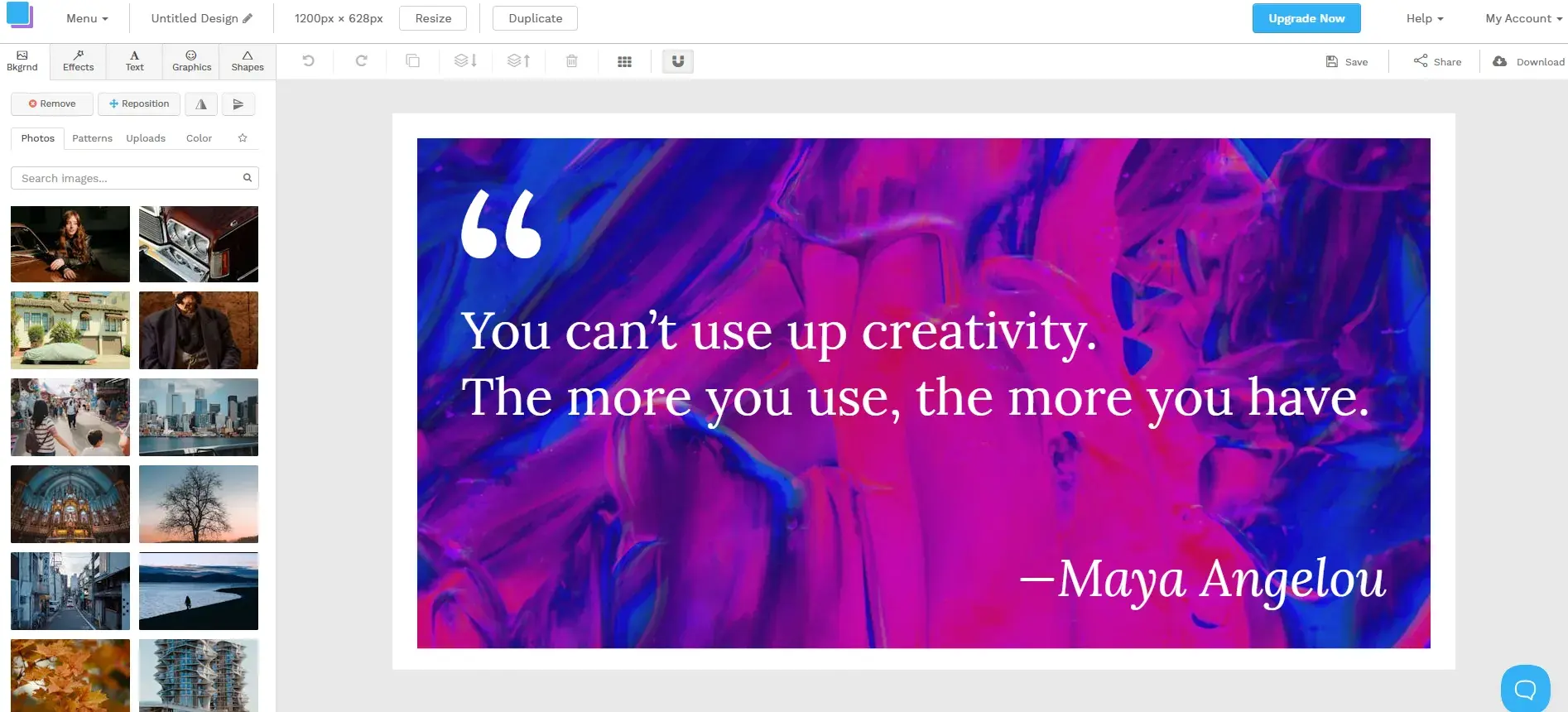Screen dimensions: 1568x712
Task: Open the Color background tab
Action: 199,138
